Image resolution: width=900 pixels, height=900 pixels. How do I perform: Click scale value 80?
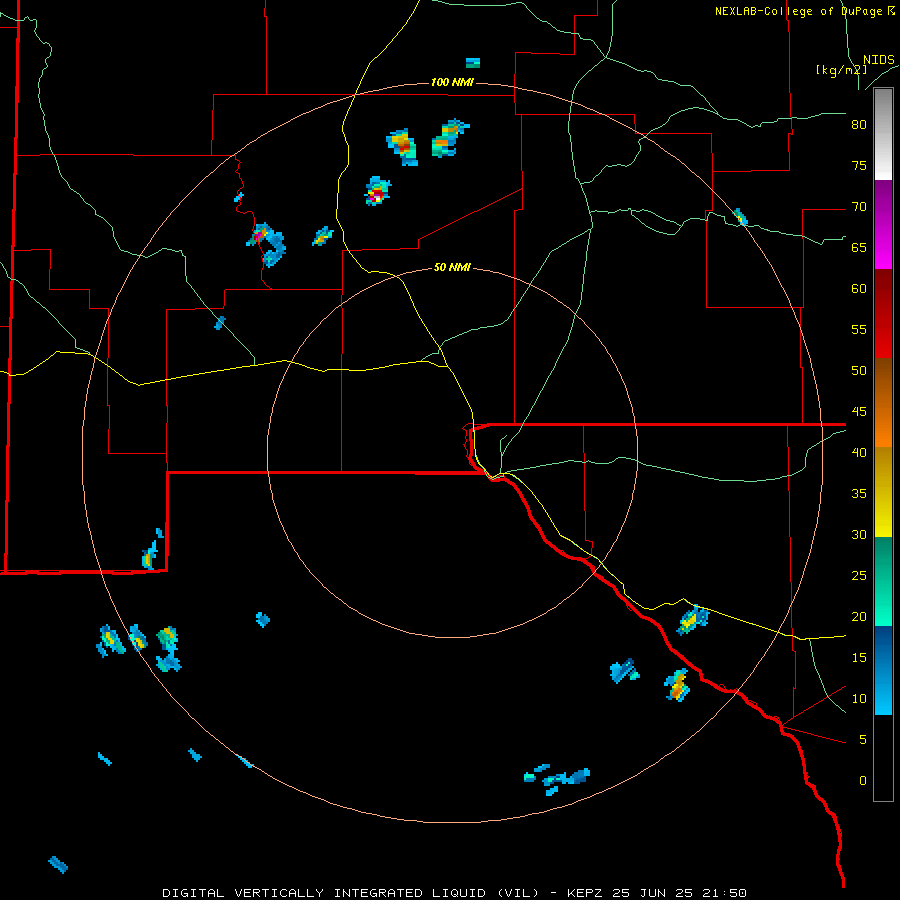click(859, 125)
